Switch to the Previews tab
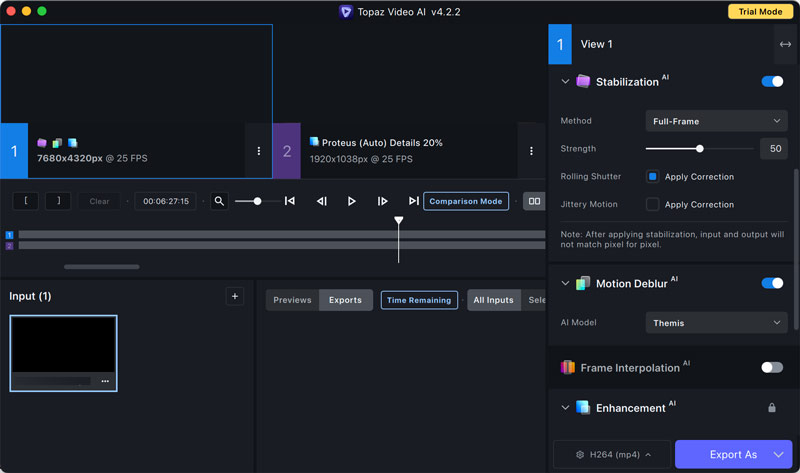Viewport: 800px width, 473px height. pos(292,300)
